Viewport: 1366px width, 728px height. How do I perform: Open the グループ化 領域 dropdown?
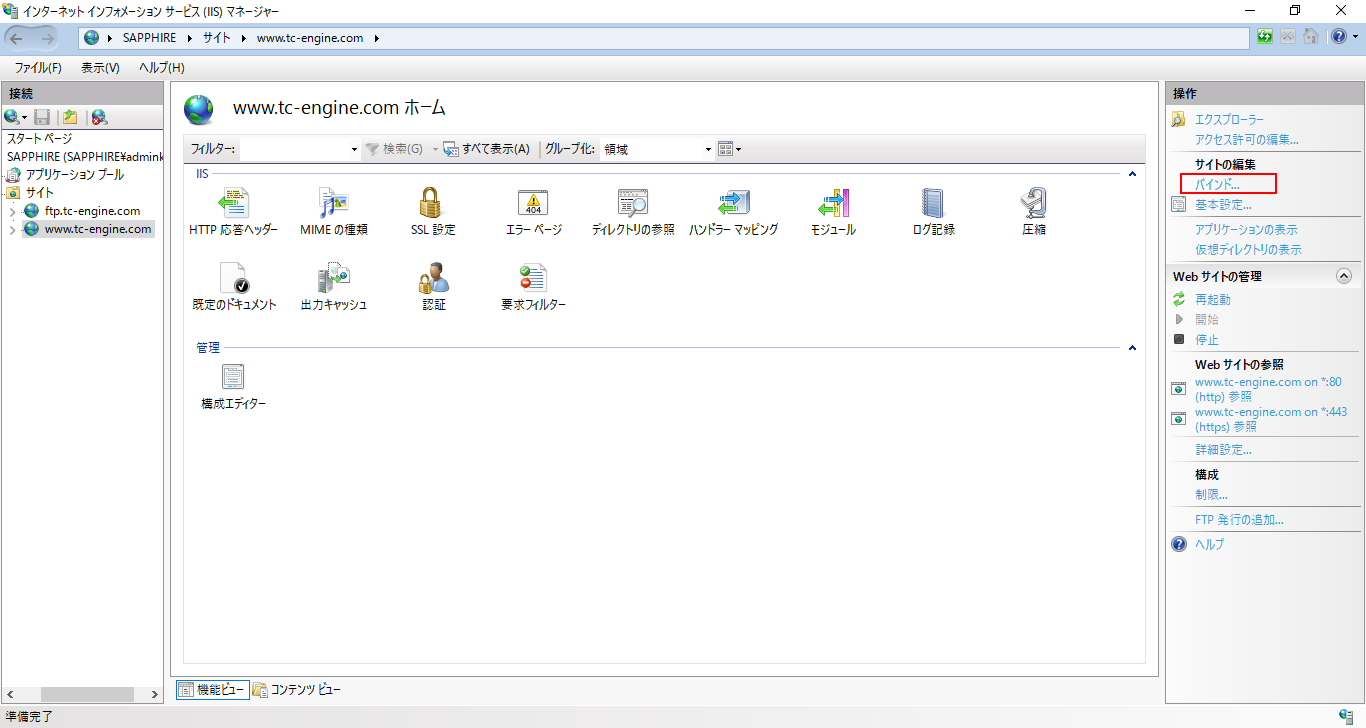tap(708, 149)
